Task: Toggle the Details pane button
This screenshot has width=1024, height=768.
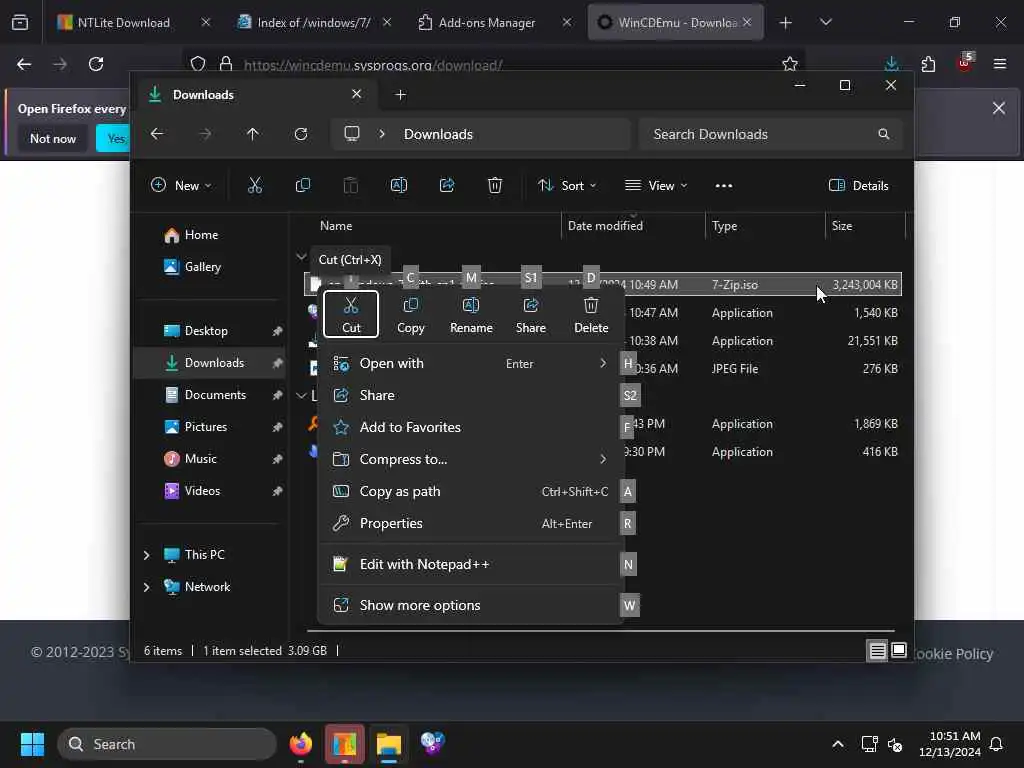Action: tap(858, 185)
